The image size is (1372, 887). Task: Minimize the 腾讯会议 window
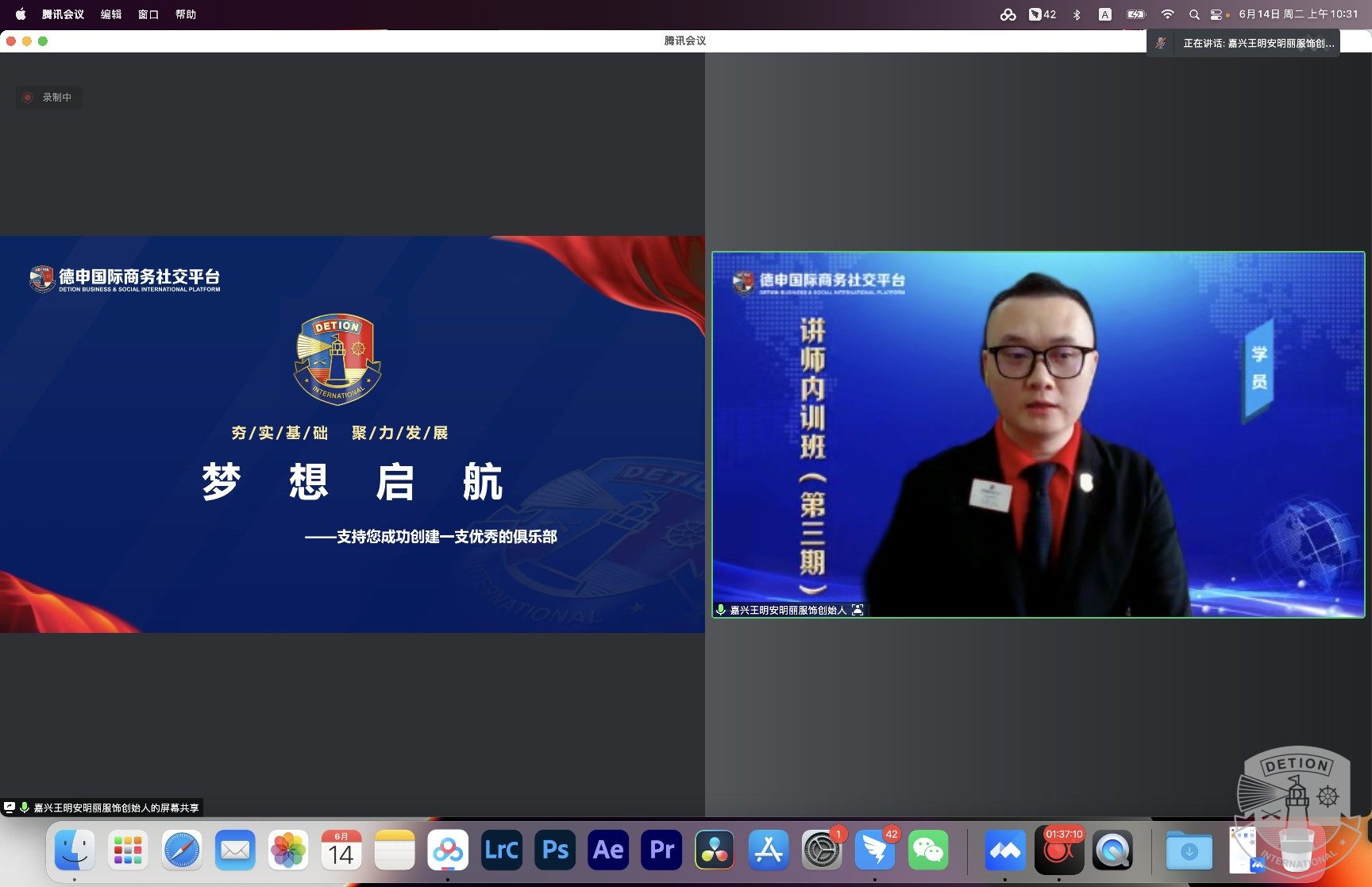pos(27,40)
